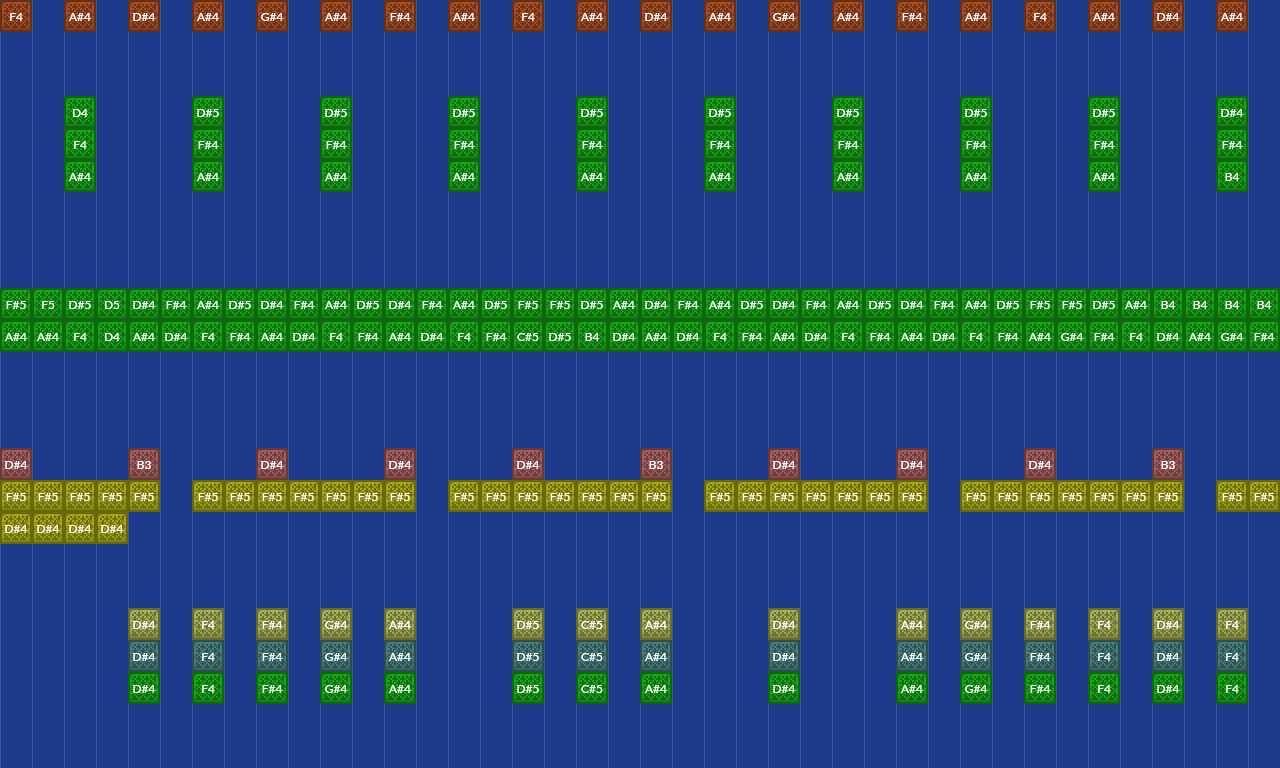
Task: Click the G#4 note directly below a B4 note
Action: coord(1232,336)
